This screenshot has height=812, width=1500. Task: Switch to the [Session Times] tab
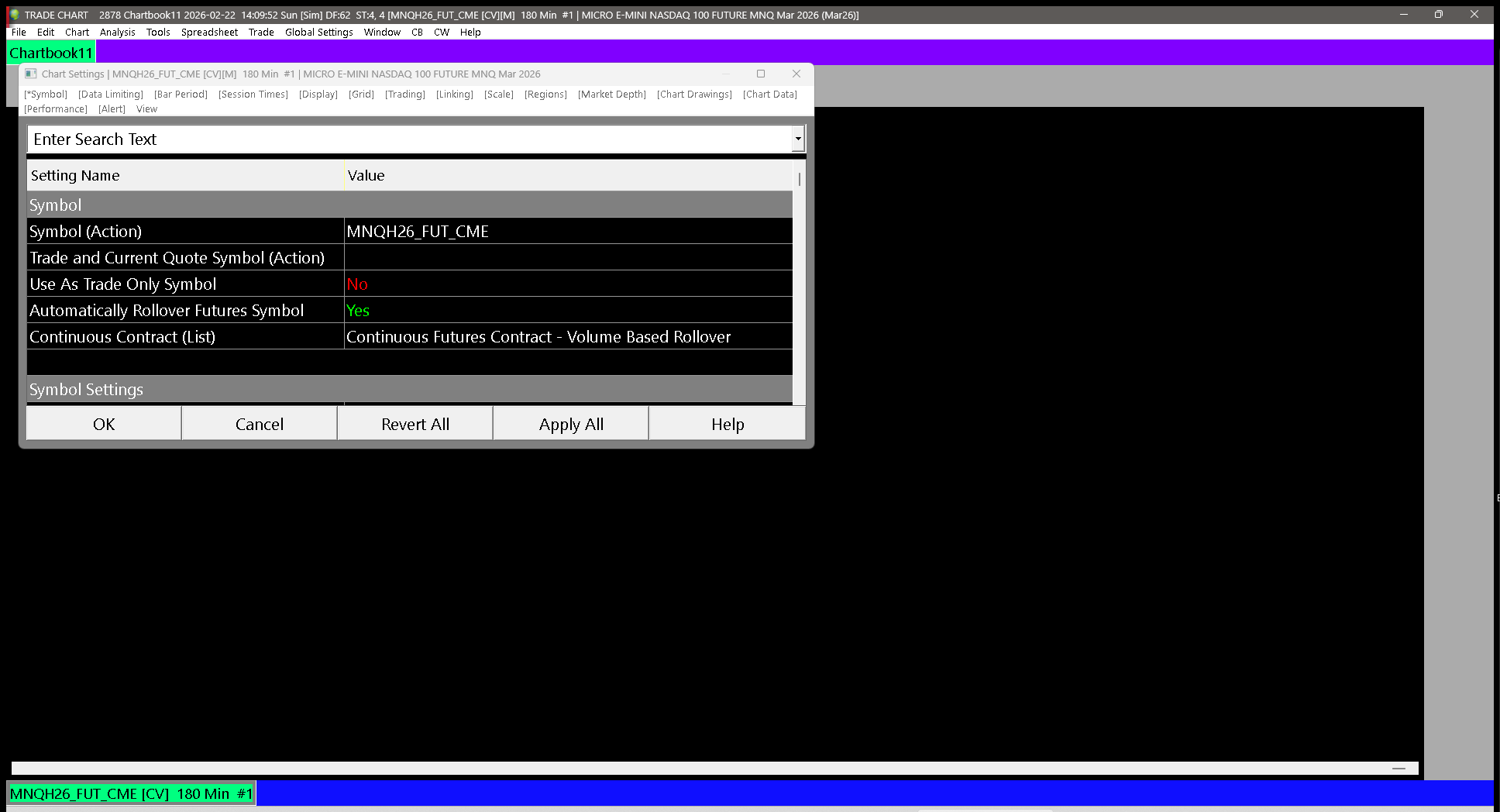(253, 94)
